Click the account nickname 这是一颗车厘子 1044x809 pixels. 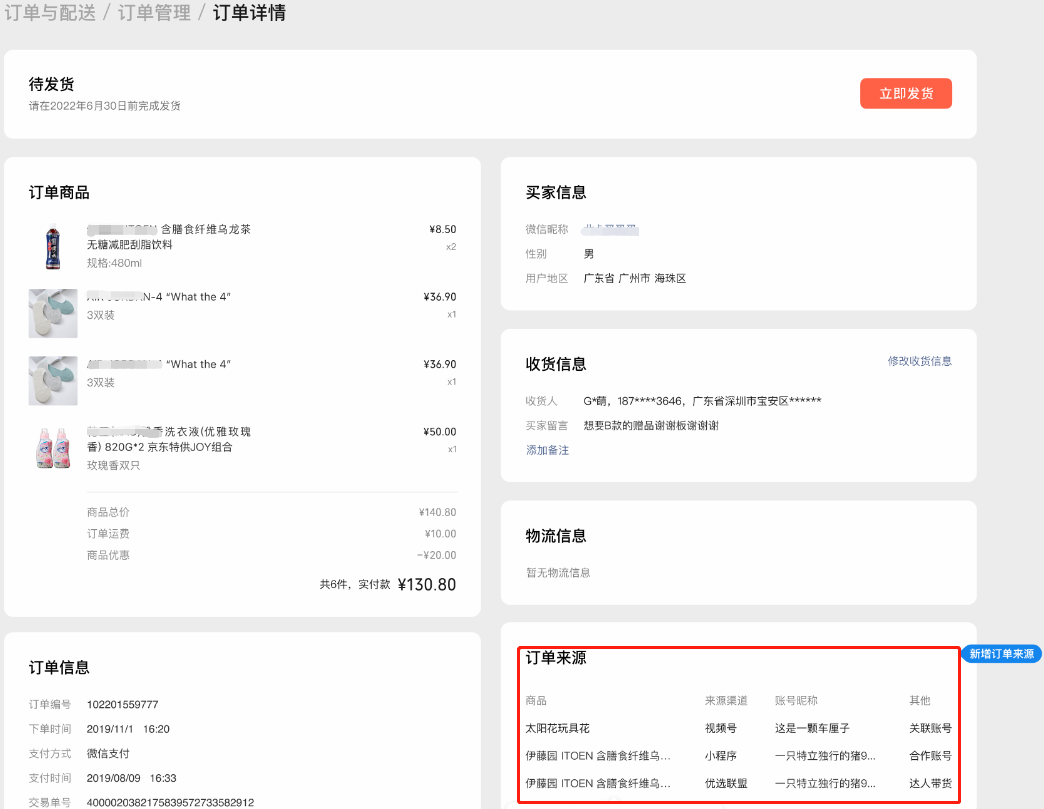pos(811,728)
